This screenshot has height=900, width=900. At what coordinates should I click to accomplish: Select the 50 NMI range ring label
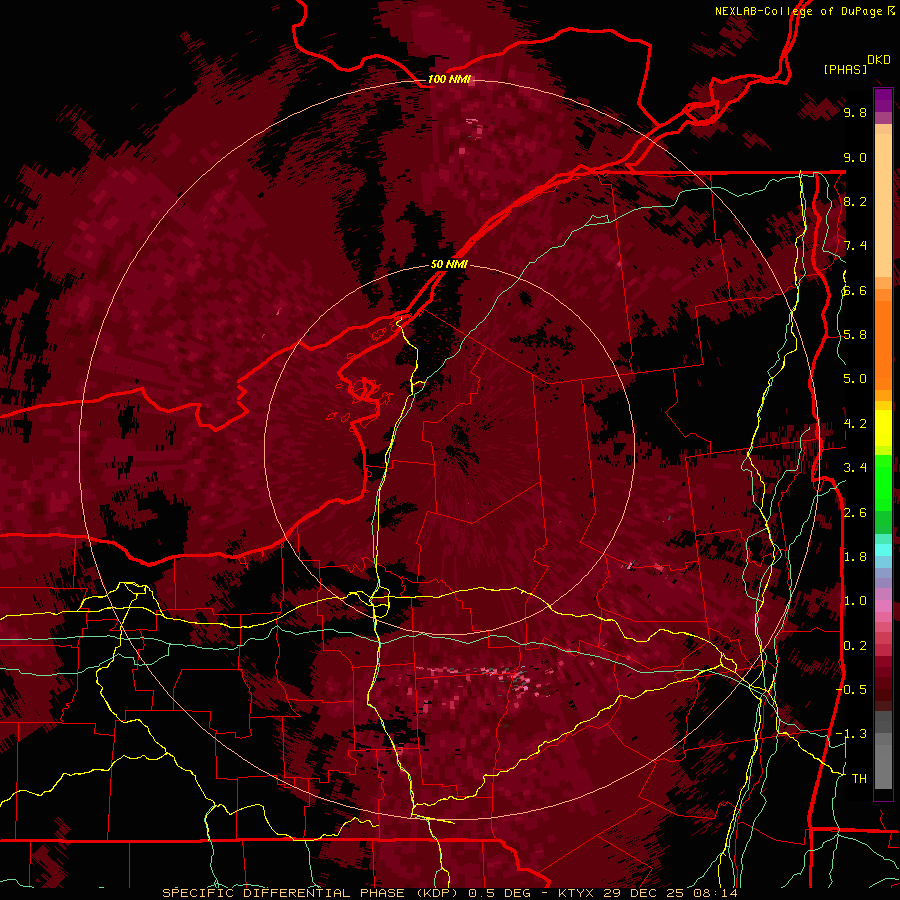pyautogui.click(x=449, y=264)
